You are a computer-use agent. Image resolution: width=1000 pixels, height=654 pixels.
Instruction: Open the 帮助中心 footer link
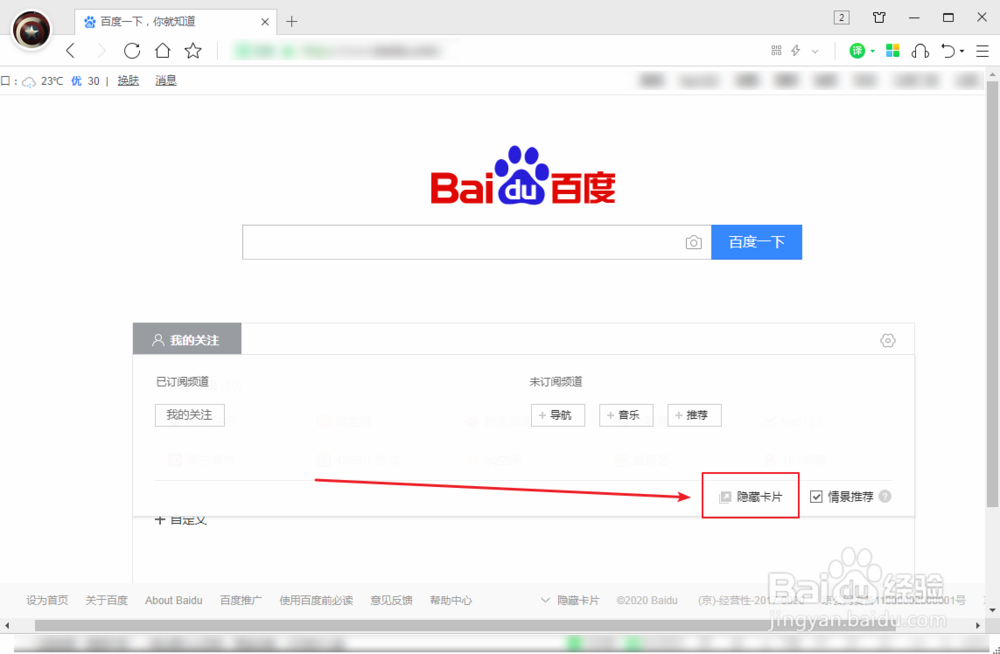tap(451, 600)
